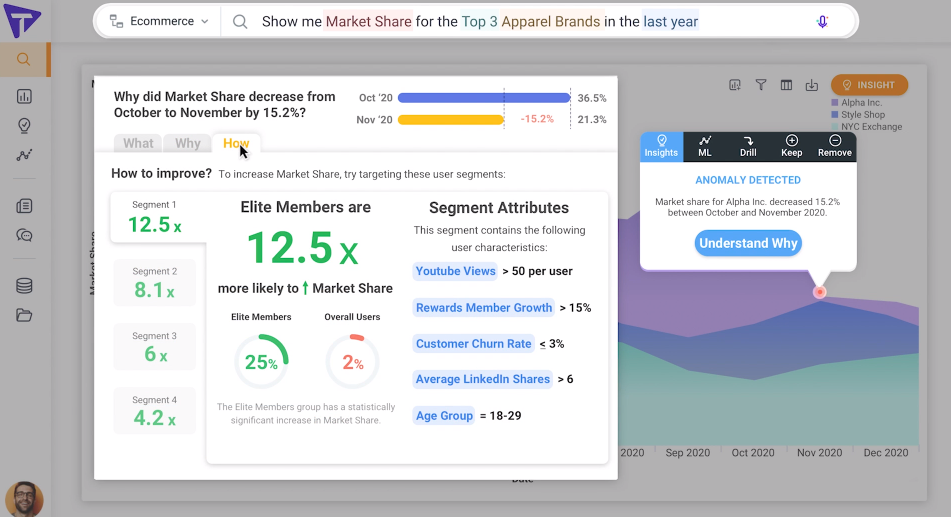
Task: Click the orange INSIGHT button
Action: click(x=869, y=85)
